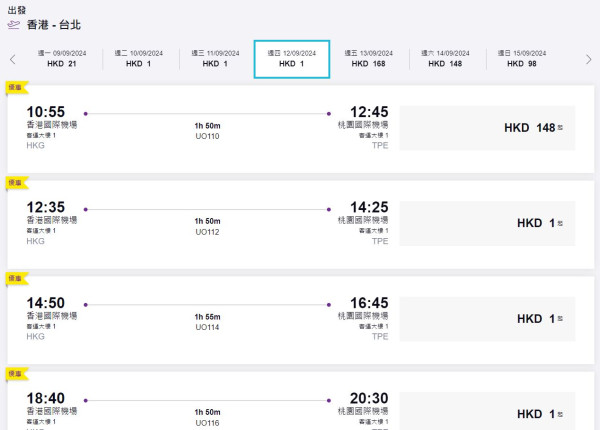Image resolution: width=600 pixels, height=430 pixels.
Task: Select Tuesday 10/09/2024 date tab
Action: (138, 58)
